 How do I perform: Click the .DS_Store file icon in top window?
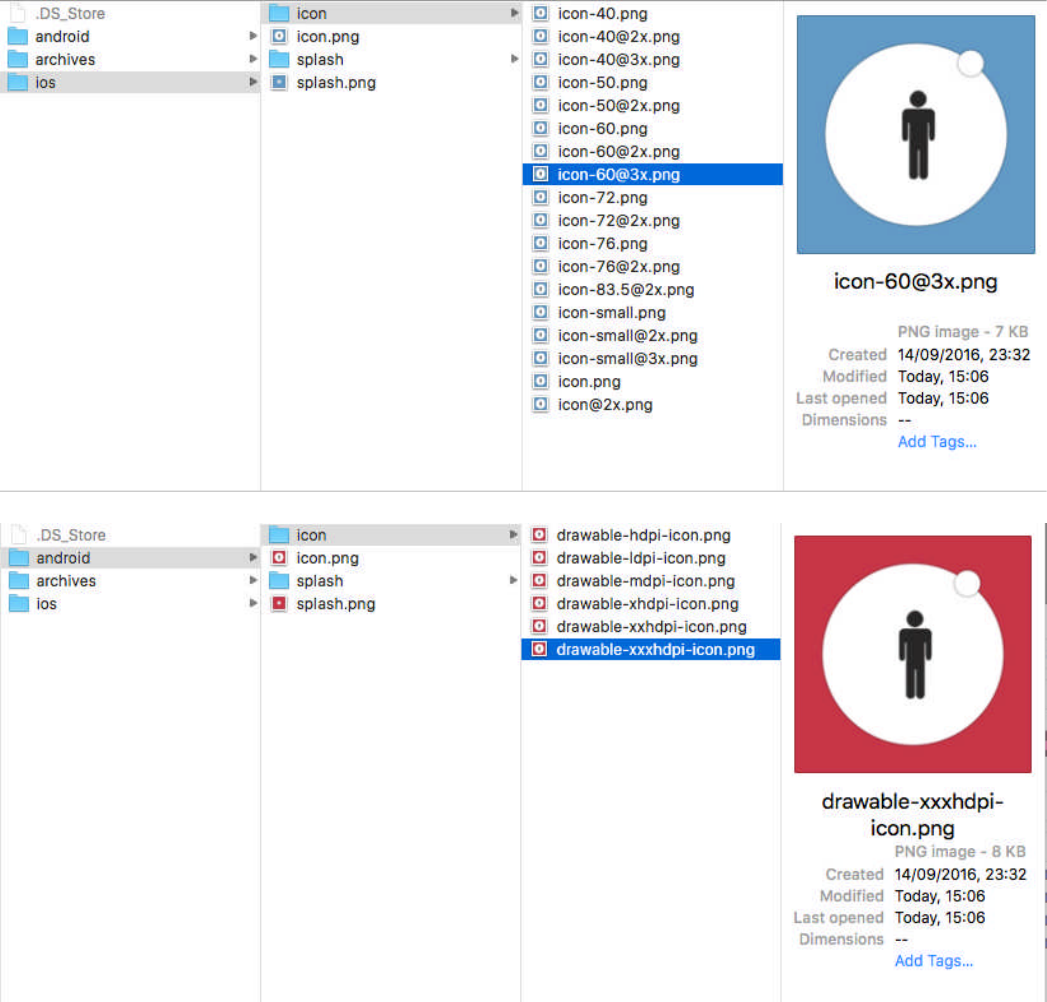click(x=18, y=13)
